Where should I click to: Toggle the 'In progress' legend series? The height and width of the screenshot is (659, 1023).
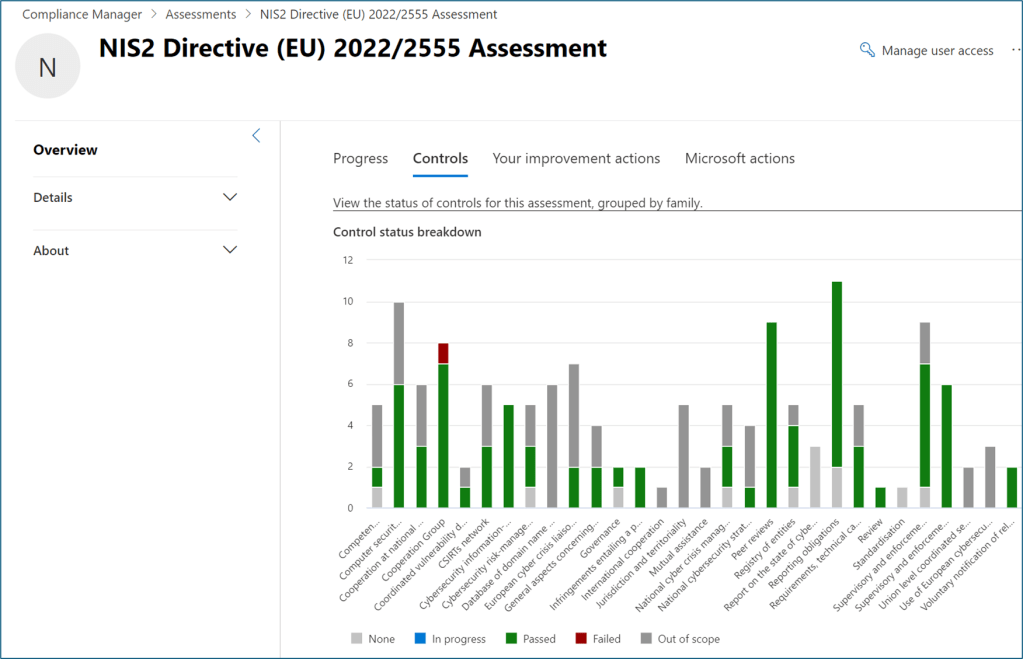coord(451,638)
